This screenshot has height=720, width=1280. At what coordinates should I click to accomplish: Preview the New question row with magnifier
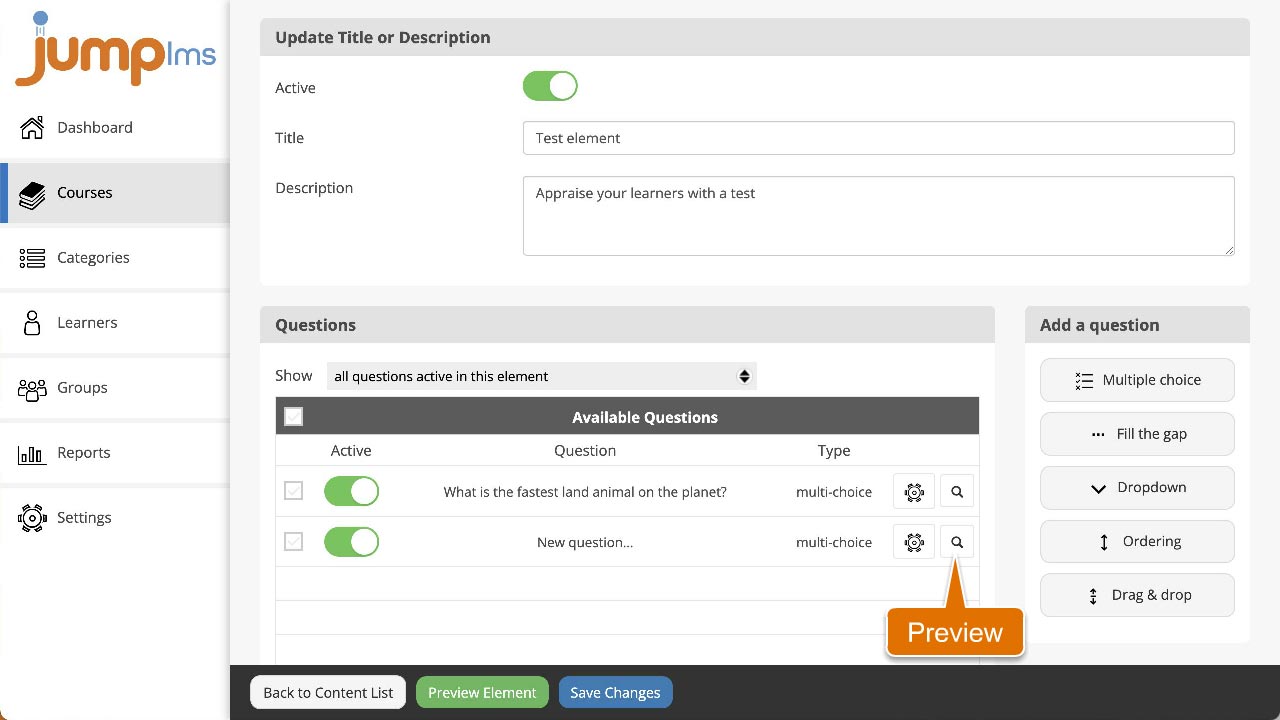[957, 542]
